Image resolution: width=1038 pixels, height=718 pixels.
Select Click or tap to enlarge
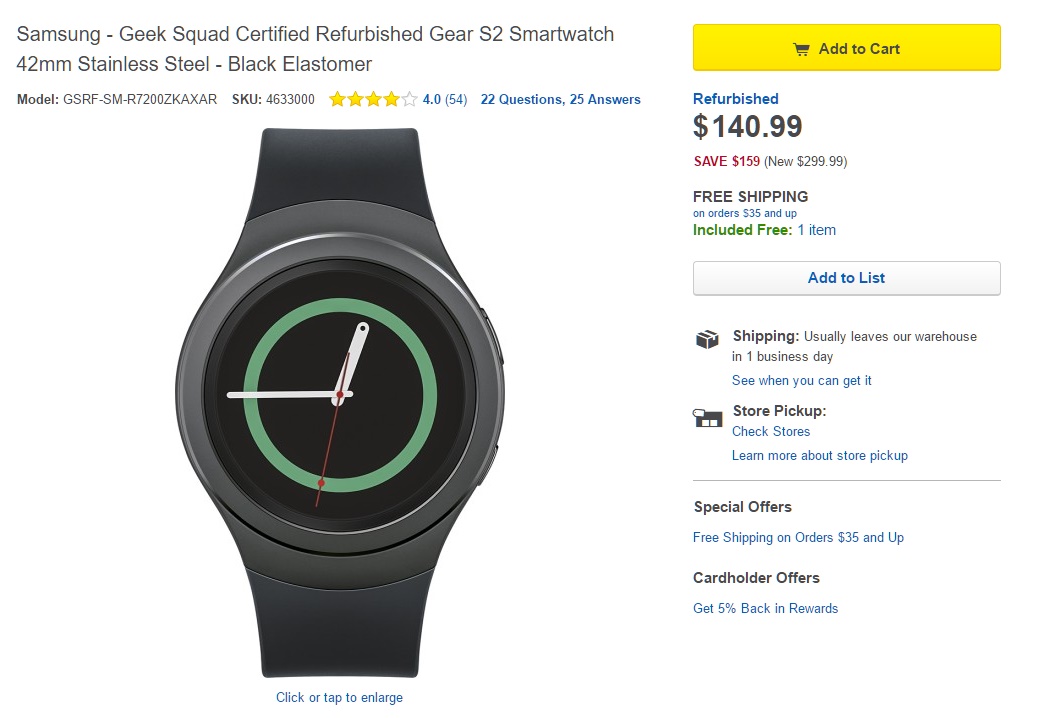(339, 697)
